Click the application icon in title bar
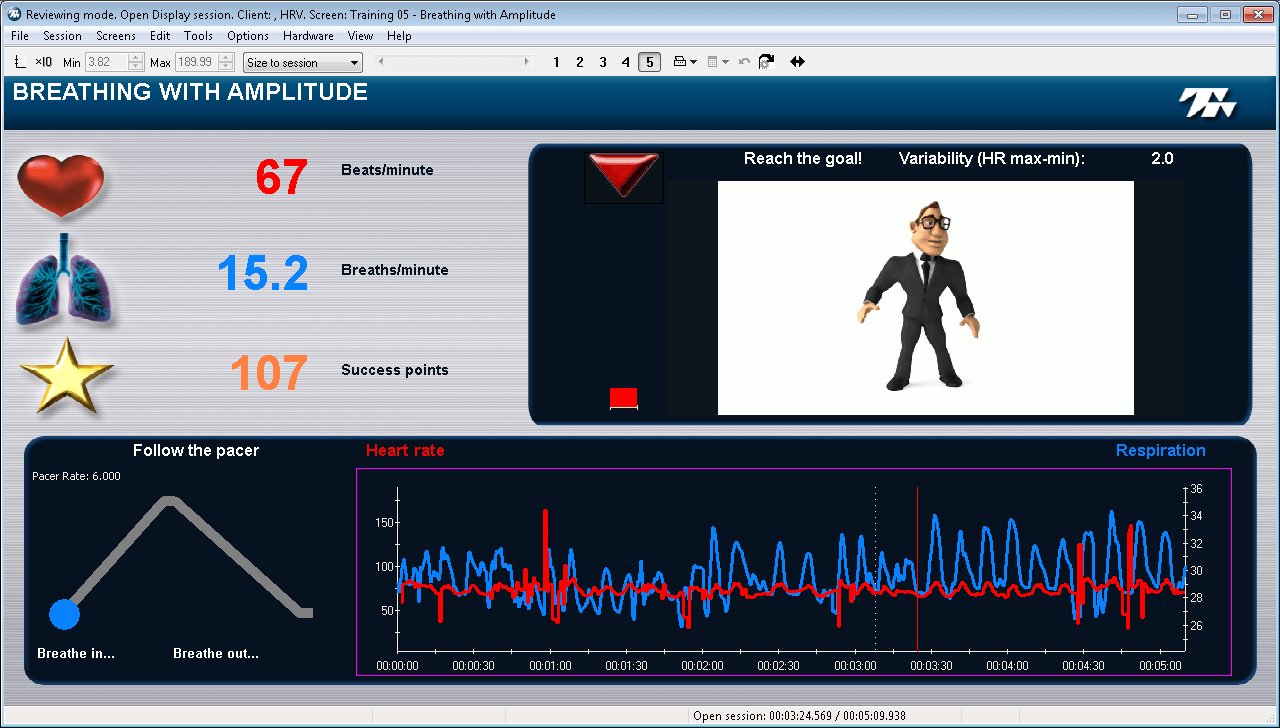The height and width of the screenshot is (728, 1280). pos(13,14)
